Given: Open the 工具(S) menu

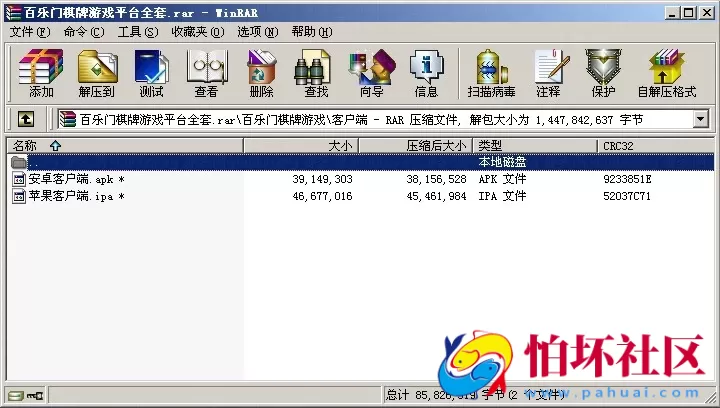Looking at the screenshot, I should (138, 32).
